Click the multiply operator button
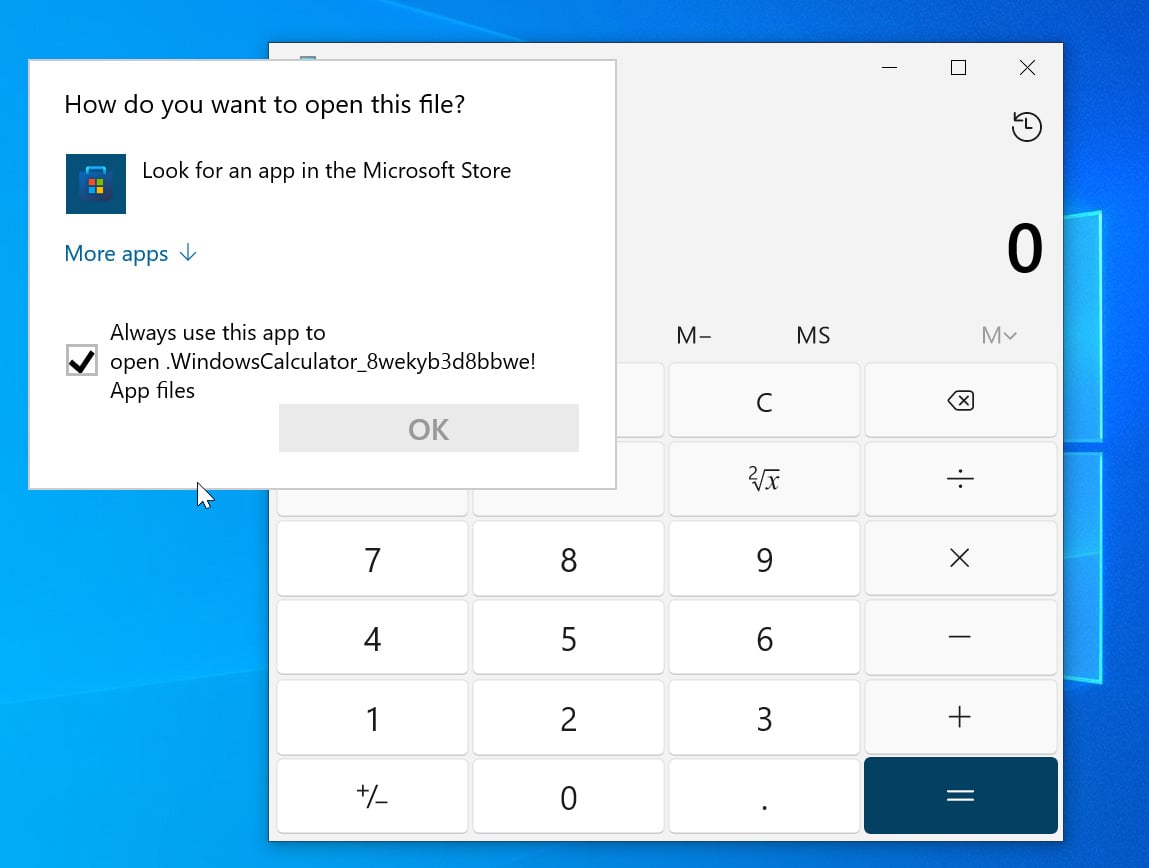Screen dimensions: 1149x868 [x=960, y=558]
